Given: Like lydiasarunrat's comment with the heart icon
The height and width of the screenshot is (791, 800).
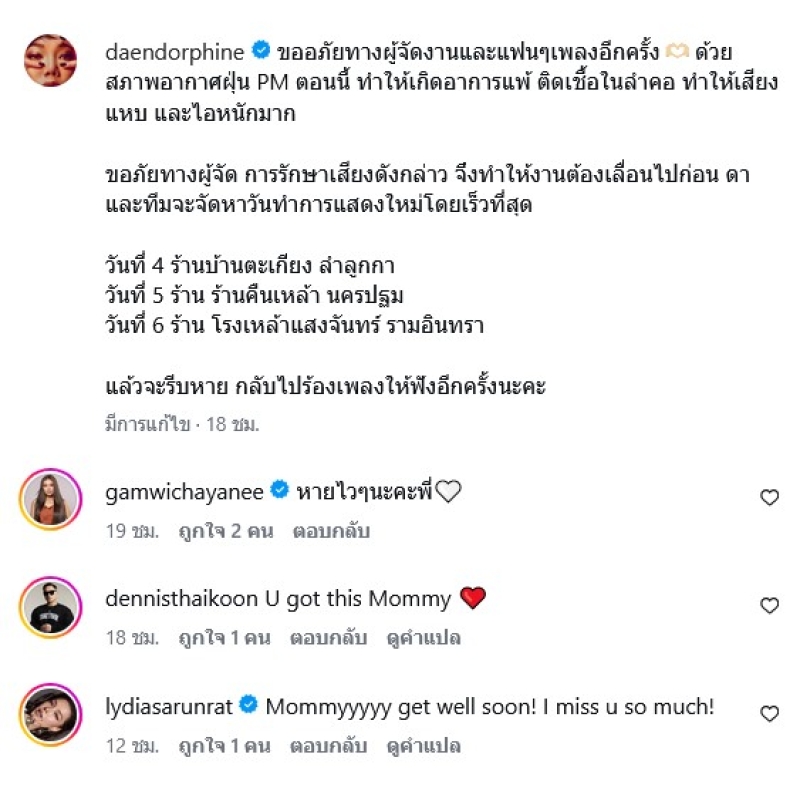Looking at the screenshot, I should click(769, 713).
